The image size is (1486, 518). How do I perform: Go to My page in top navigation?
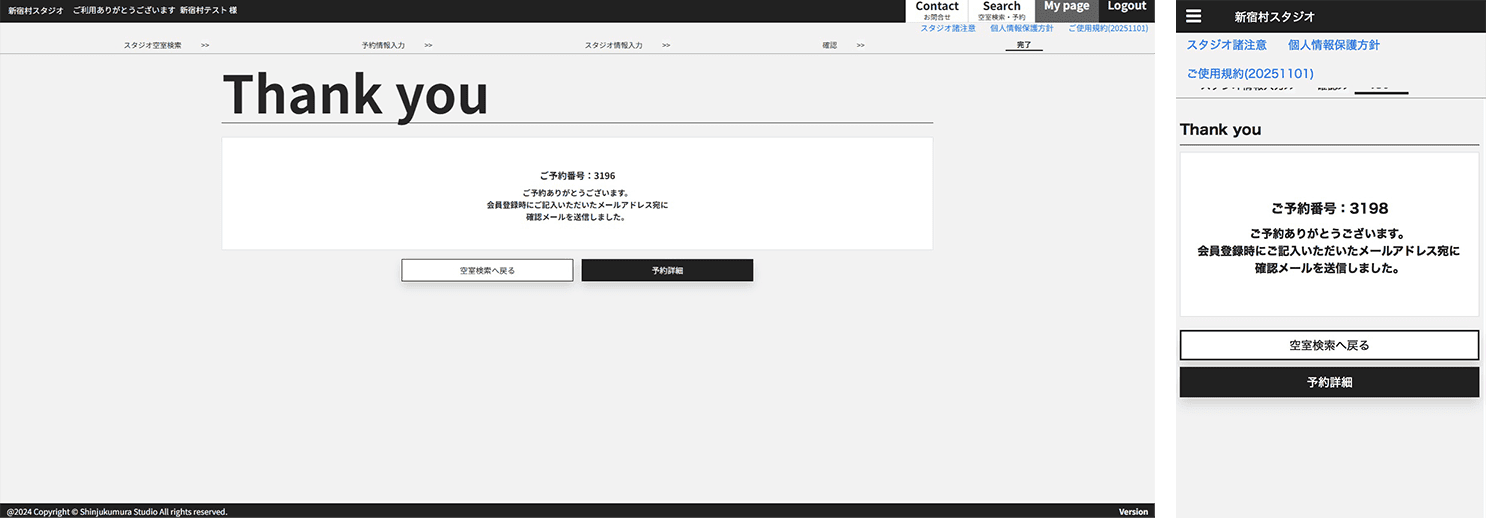pos(1066,8)
